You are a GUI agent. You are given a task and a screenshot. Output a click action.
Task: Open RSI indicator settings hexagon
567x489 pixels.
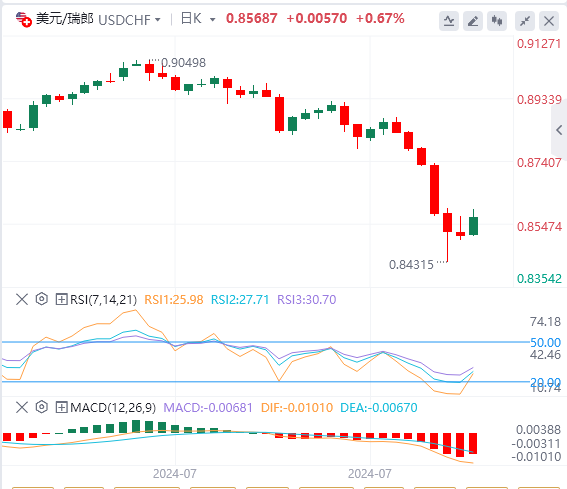point(42,299)
